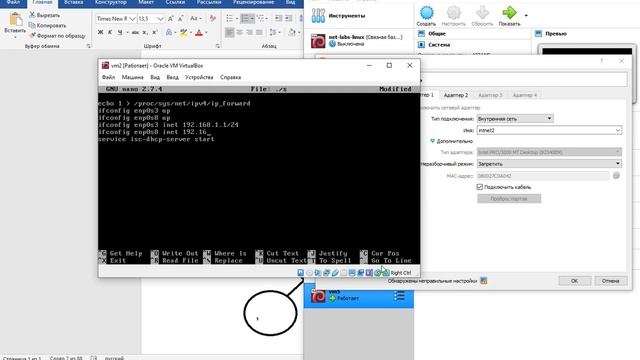This screenshot has height=360, width=640.
Task: Open the Машина menu in vm2 window
Action: click(133, 77)
